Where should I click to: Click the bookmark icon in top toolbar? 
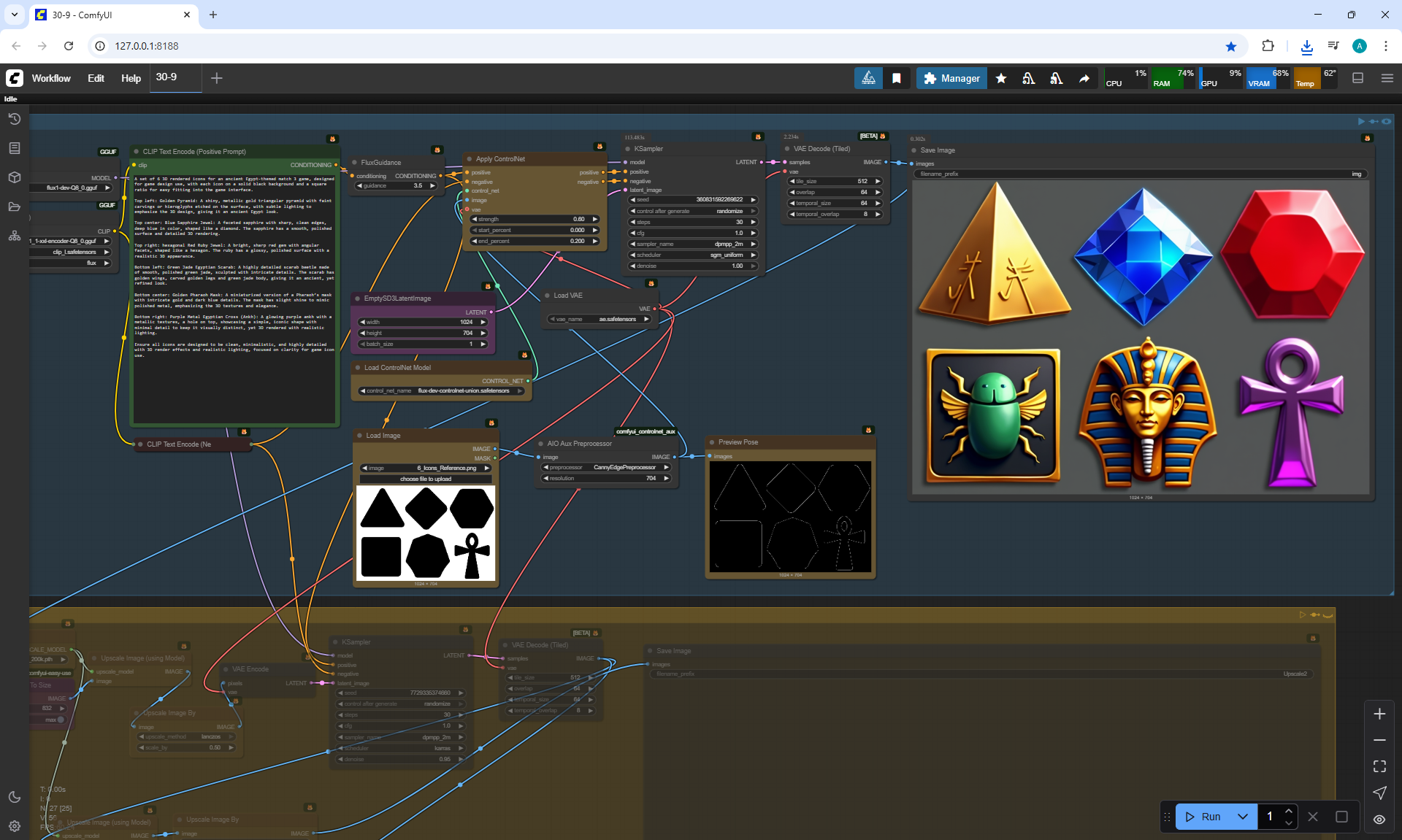[897, 78]
